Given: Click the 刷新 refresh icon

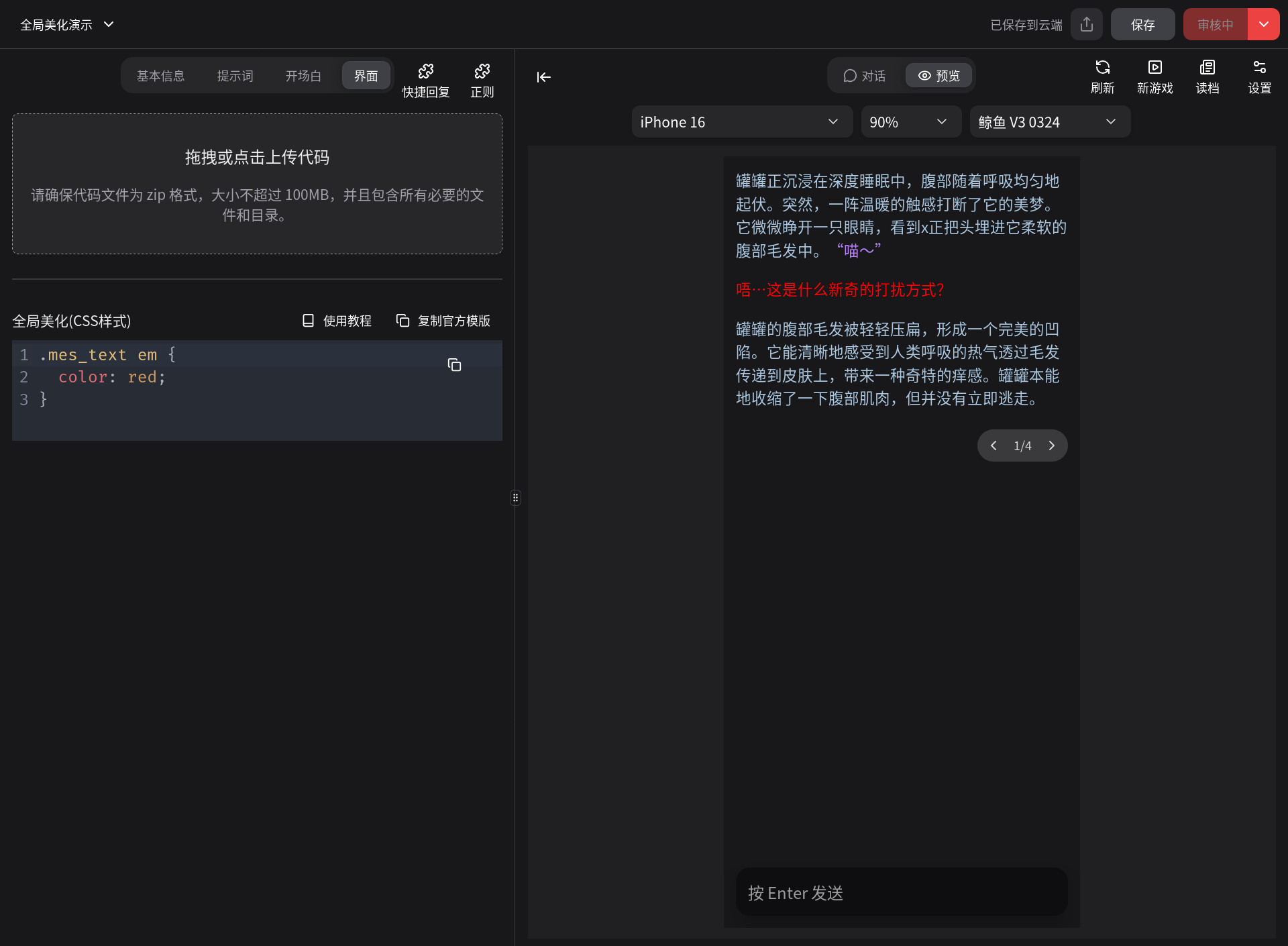Looking at the screenshot, I should pos(1102,76).
